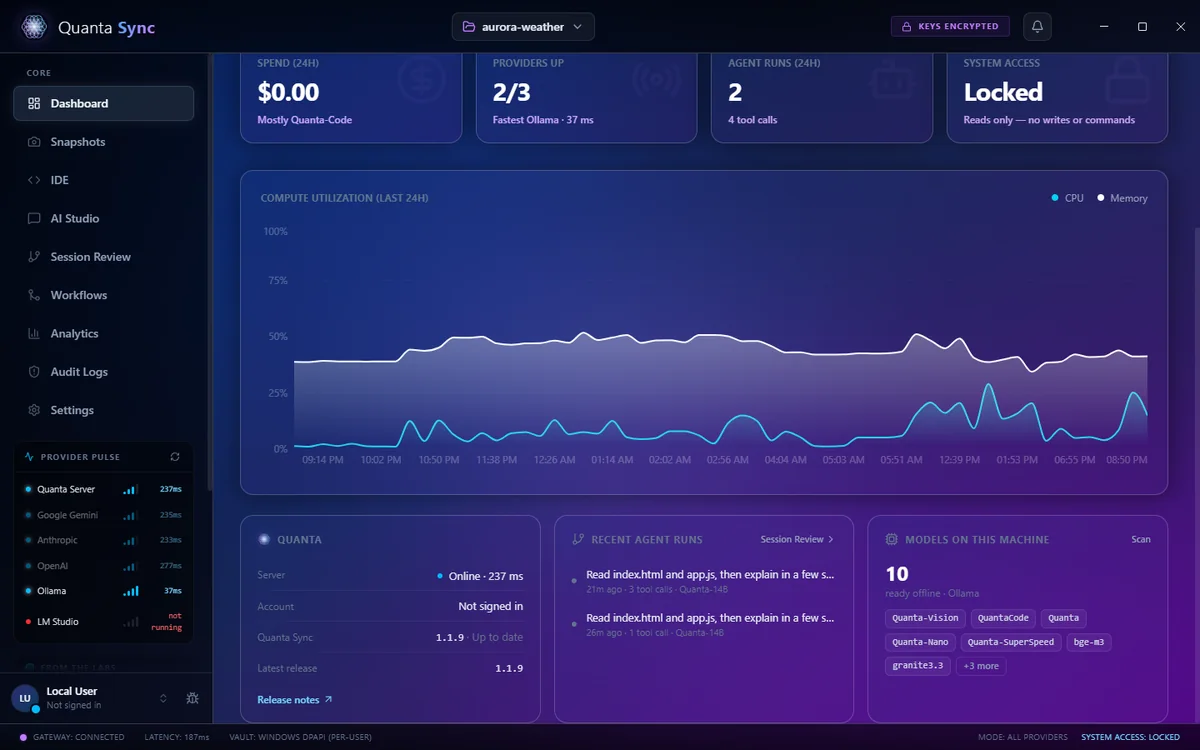Click the Quanta Sync logo icon

(x=34, y=27)
